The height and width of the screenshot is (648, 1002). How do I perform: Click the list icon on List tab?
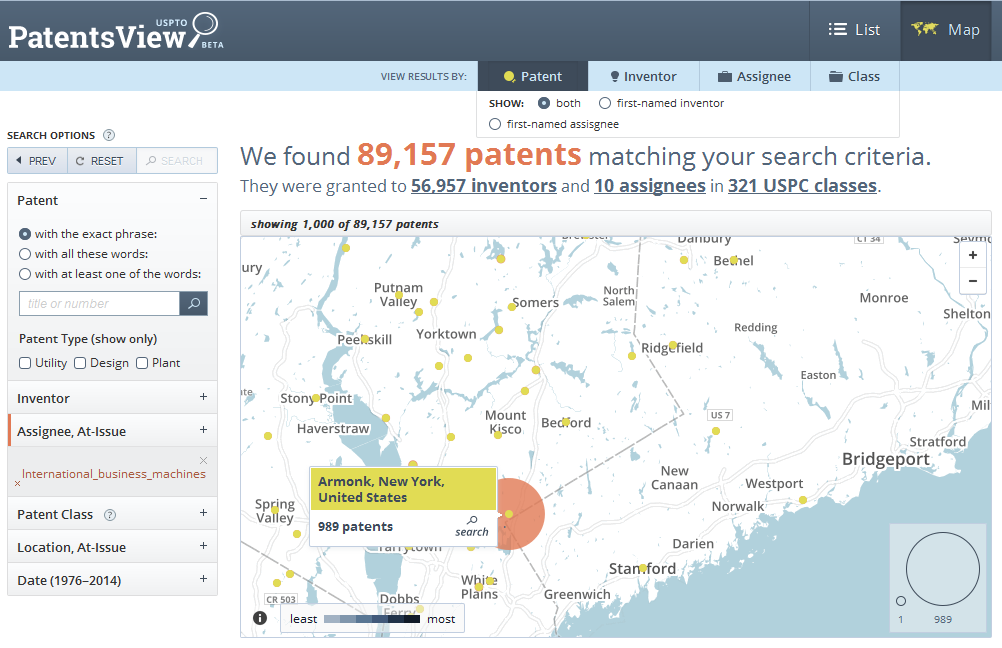[x=837, y=29]
